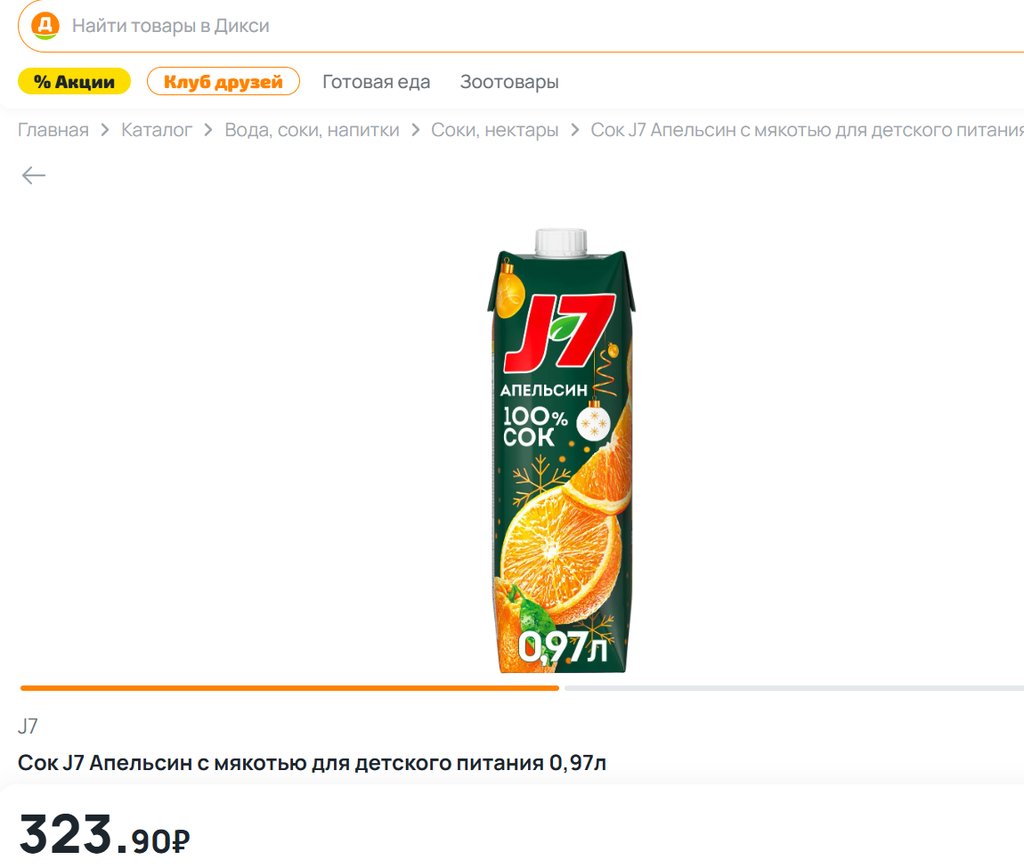The image size is (1024, 868).
Task: Click the orange Dixy logo icon
Action: point(46,26)
